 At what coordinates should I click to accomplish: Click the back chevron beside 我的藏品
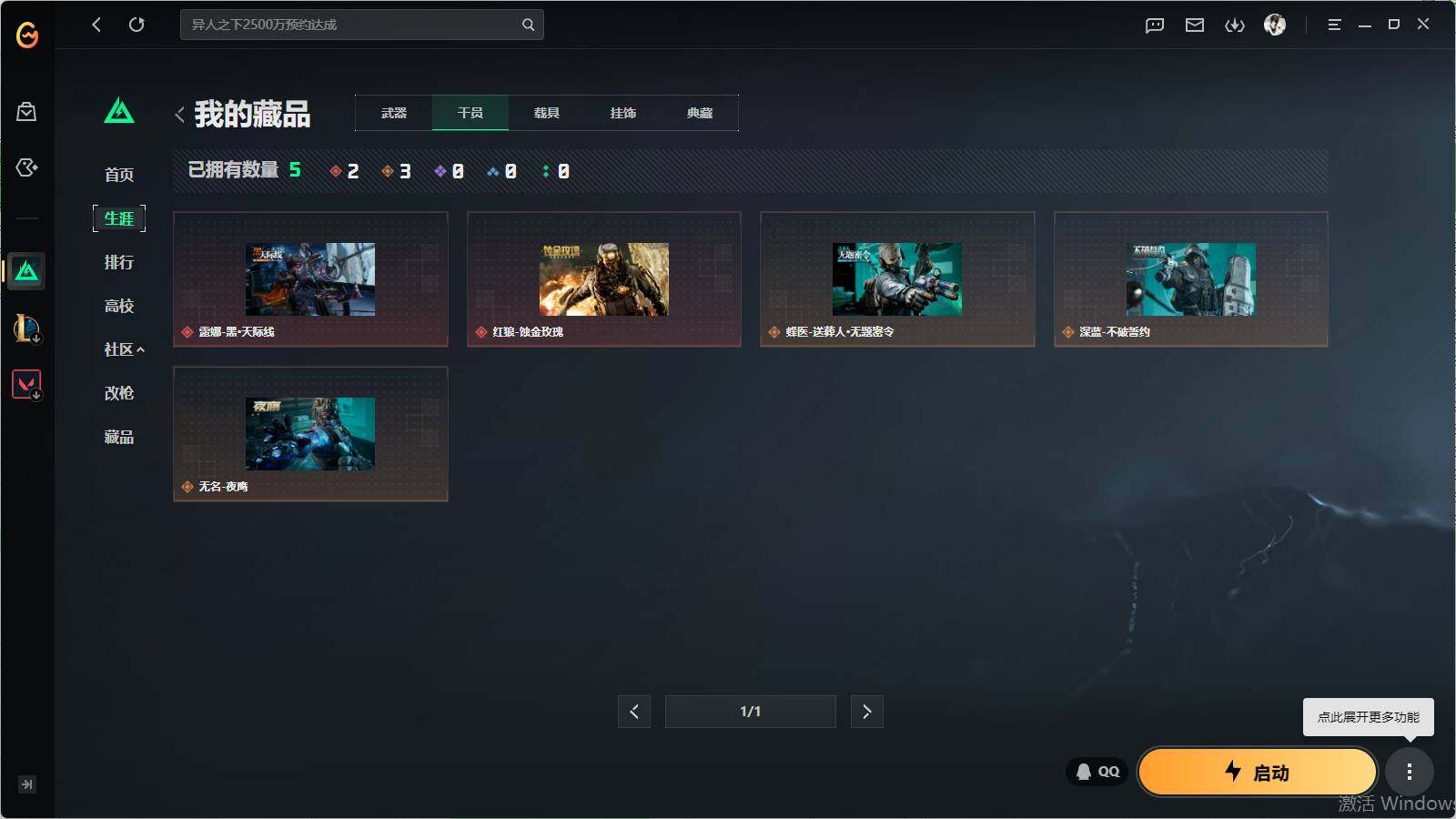coord(179,115)
